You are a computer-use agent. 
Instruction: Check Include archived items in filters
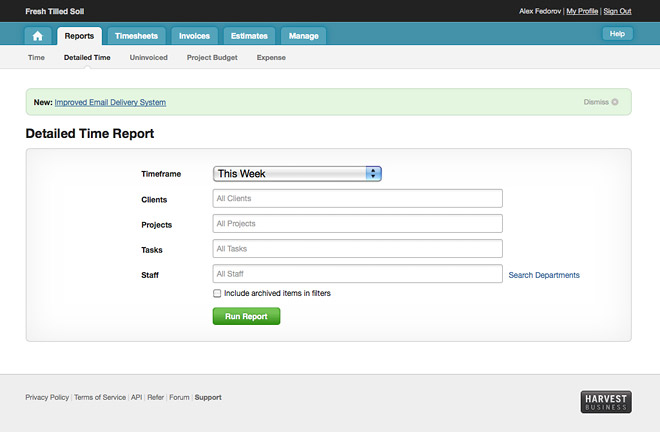point(217,293)
